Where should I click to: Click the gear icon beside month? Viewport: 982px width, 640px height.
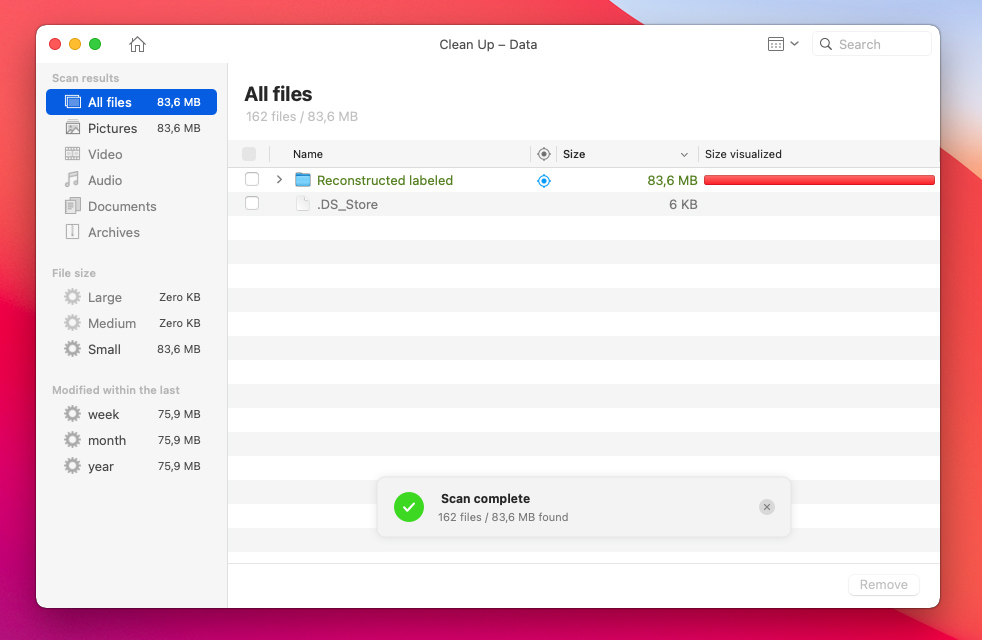pos(73,440)
